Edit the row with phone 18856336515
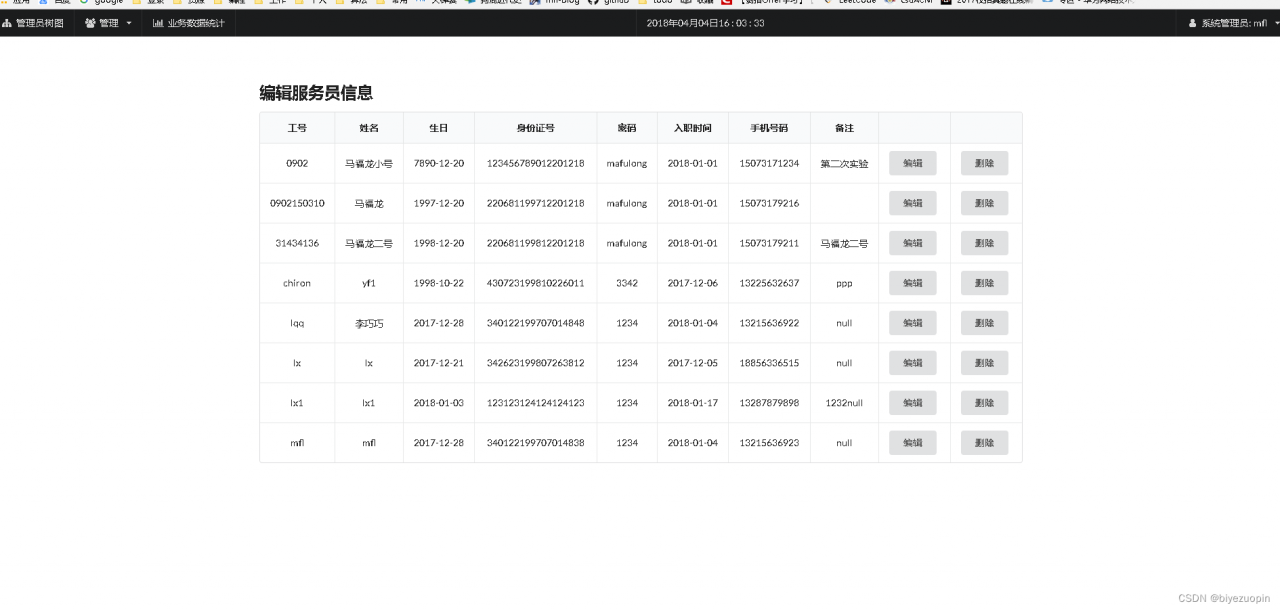This screenshot has height=610, width=1280. pos(913,363)
